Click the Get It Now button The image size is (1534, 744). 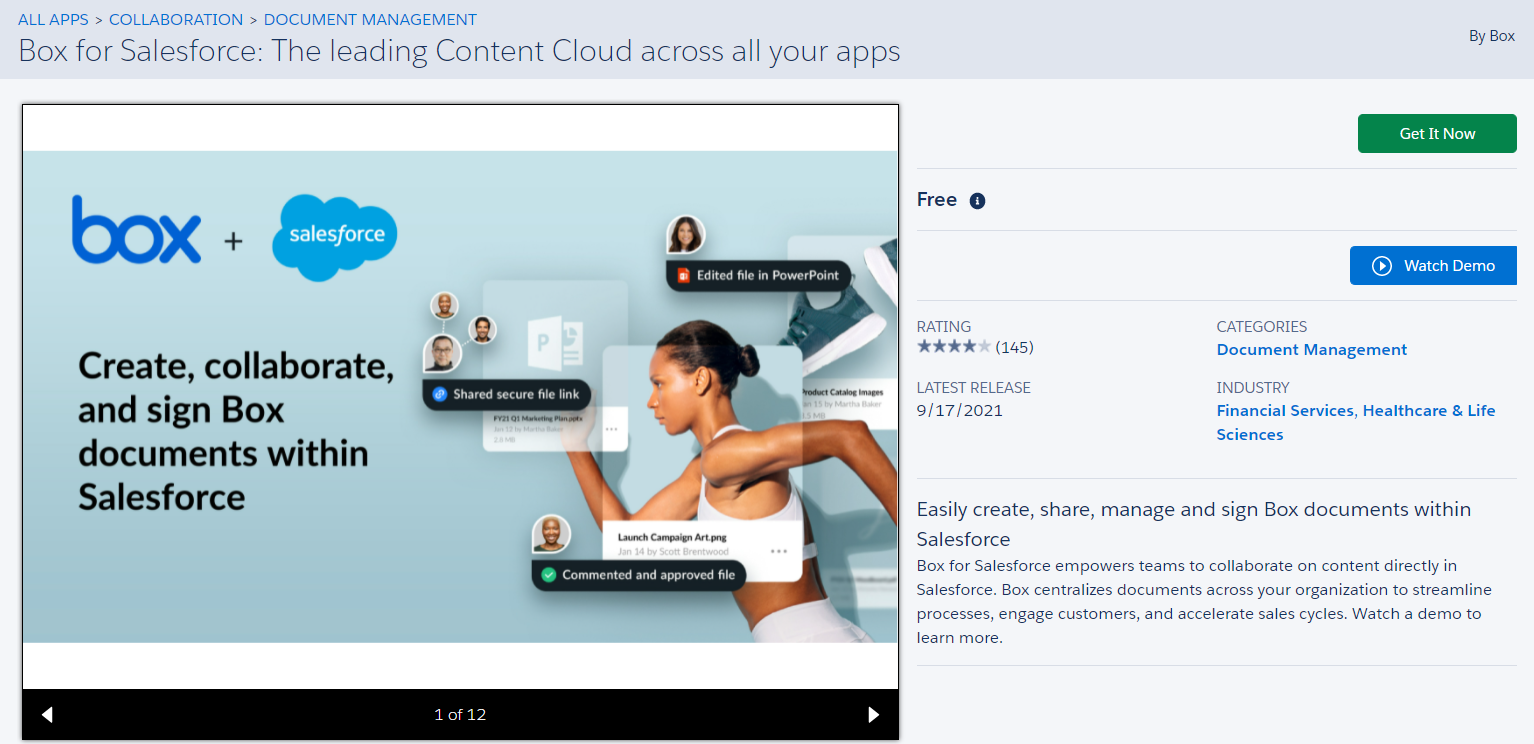pyautogui.click(x=1437, y=134)
